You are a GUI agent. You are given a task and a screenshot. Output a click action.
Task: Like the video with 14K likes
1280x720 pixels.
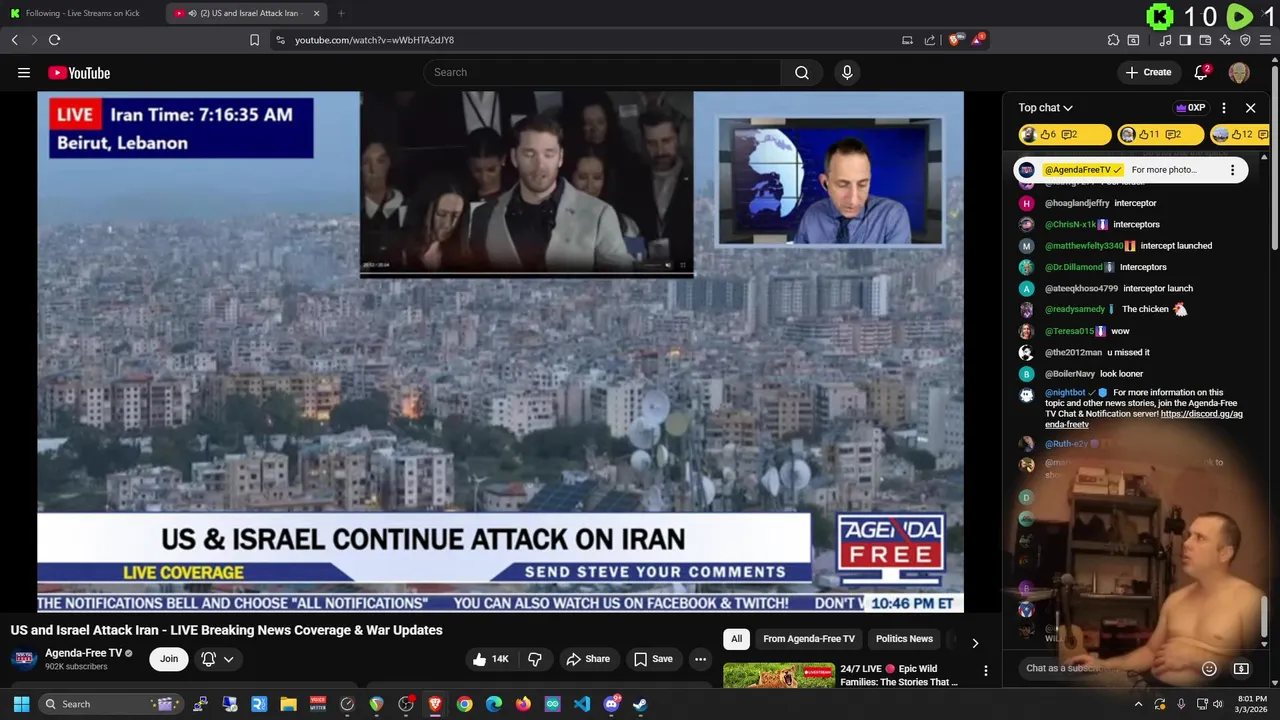(x=491, y=659)
